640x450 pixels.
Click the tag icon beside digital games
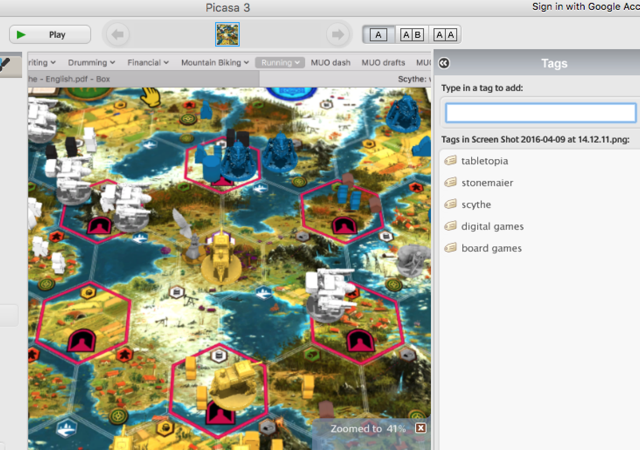(x=451, y=226)
